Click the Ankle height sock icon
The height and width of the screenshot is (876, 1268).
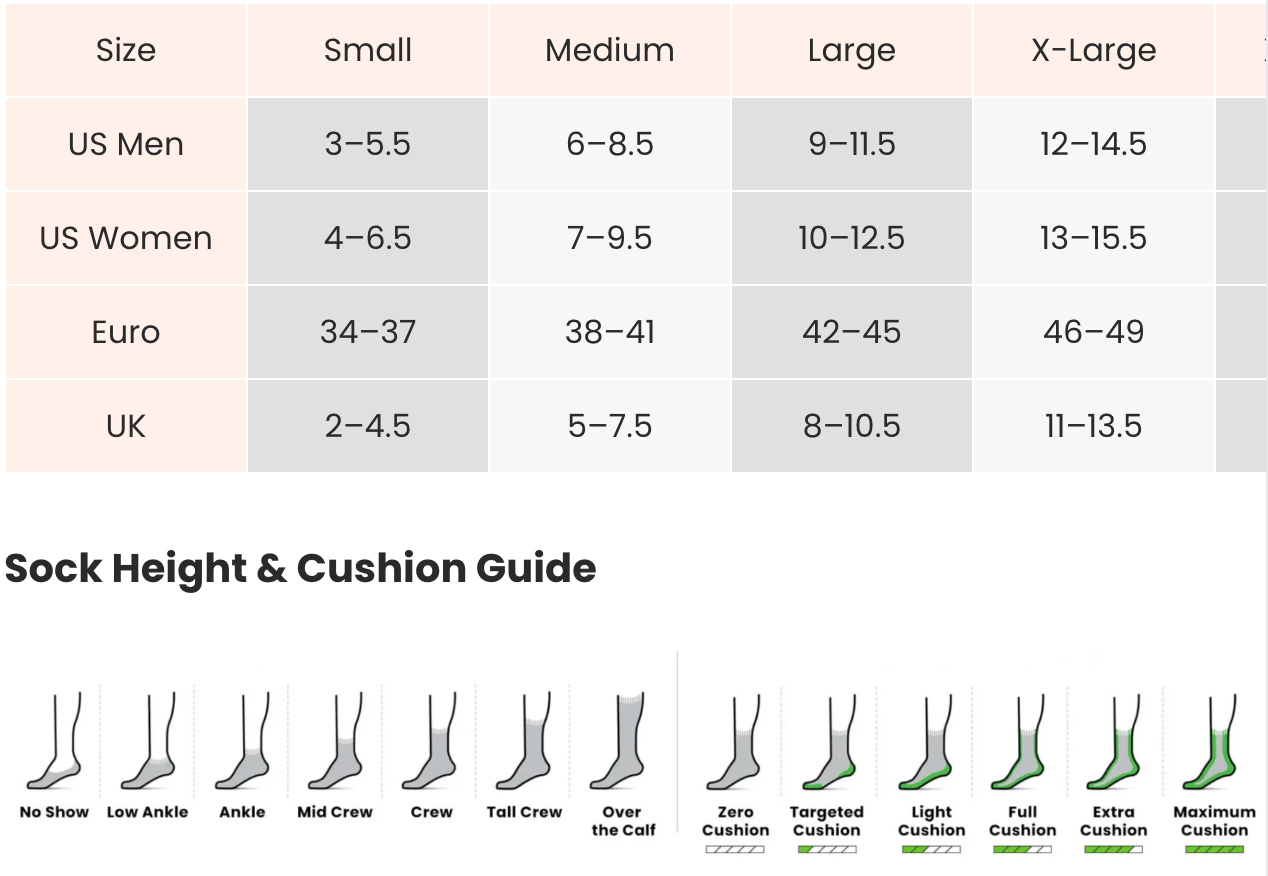coord(242,741)
